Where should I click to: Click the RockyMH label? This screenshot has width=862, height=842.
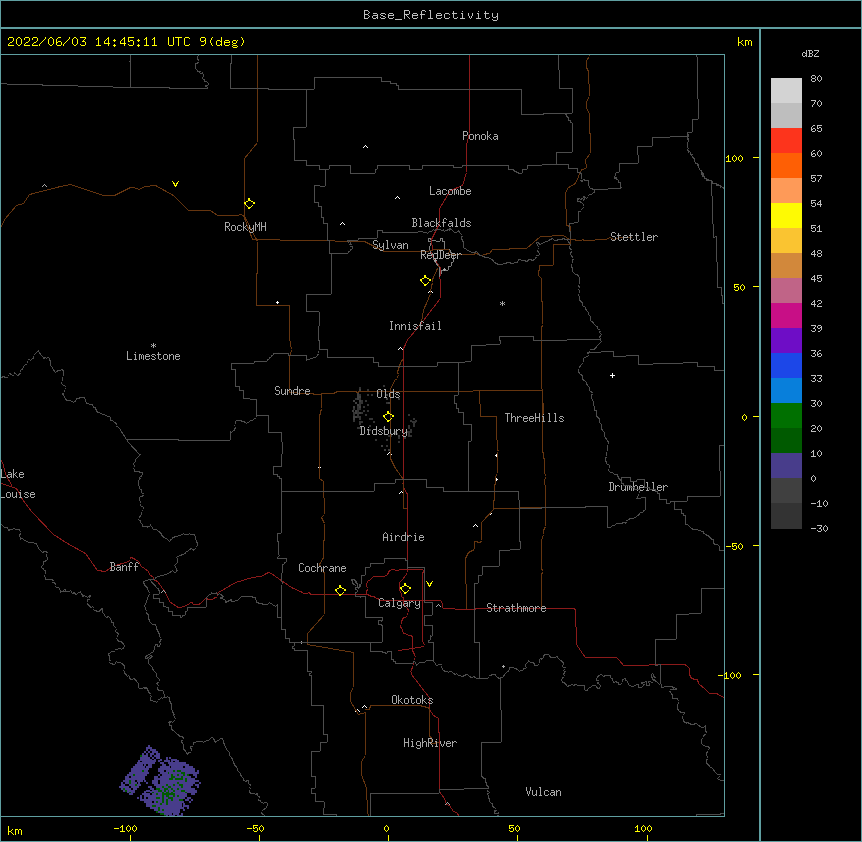tap(245, 227)
